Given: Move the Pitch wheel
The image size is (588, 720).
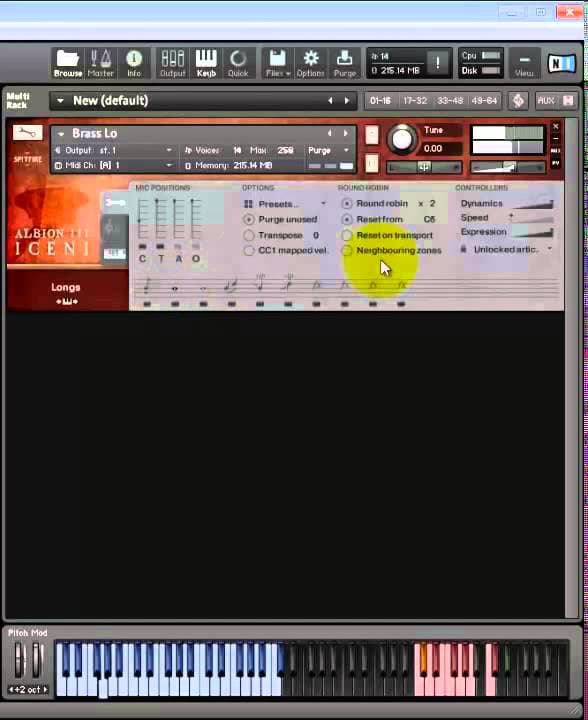Looking at the screenshot, I should pyautogui.click(x=19, y=660).
